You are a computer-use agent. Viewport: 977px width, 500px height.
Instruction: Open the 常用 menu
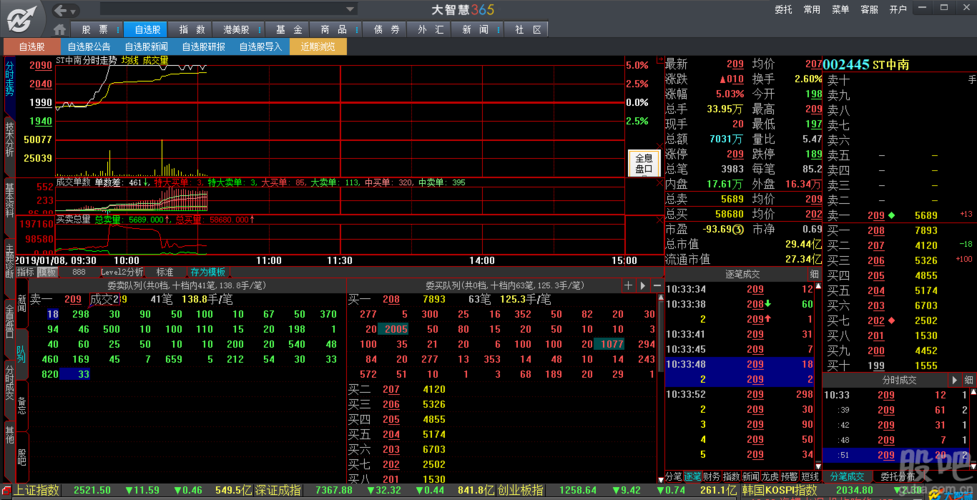[812, 10]
